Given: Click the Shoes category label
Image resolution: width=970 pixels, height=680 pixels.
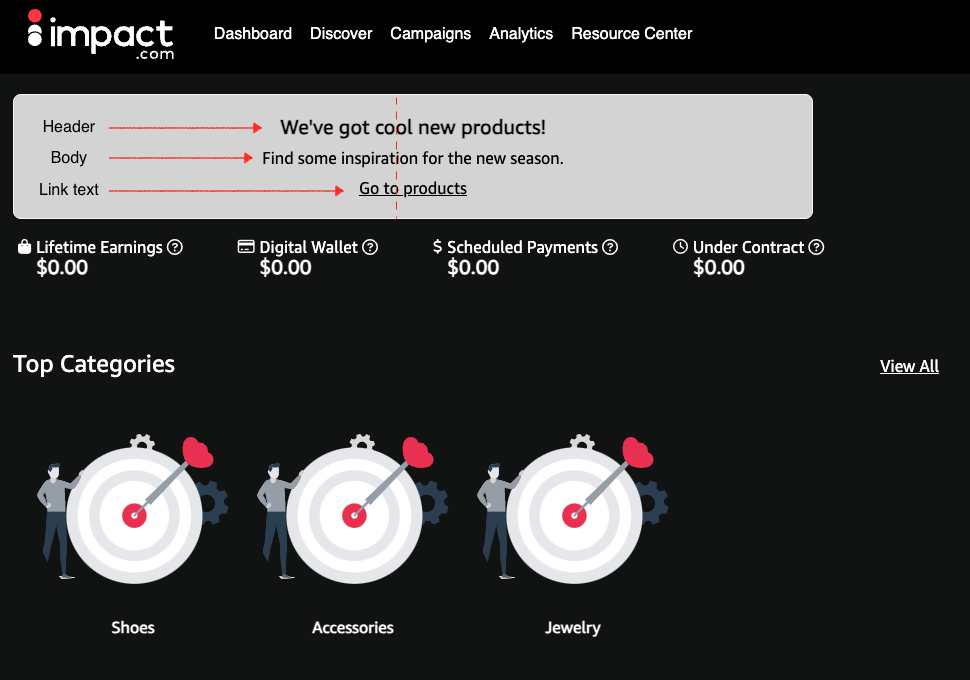Looking at the screenshot, I should (133, 628).
